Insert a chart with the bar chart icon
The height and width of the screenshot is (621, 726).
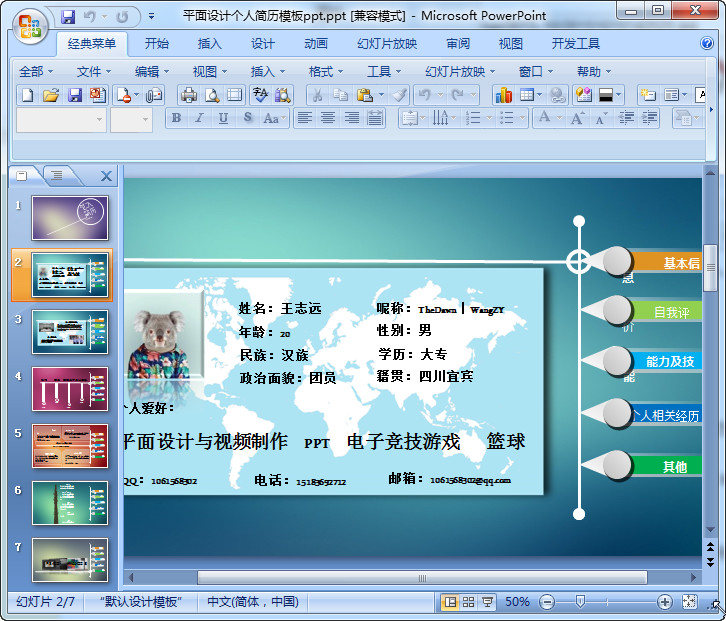pyautogui.click(x=504, y=95)
